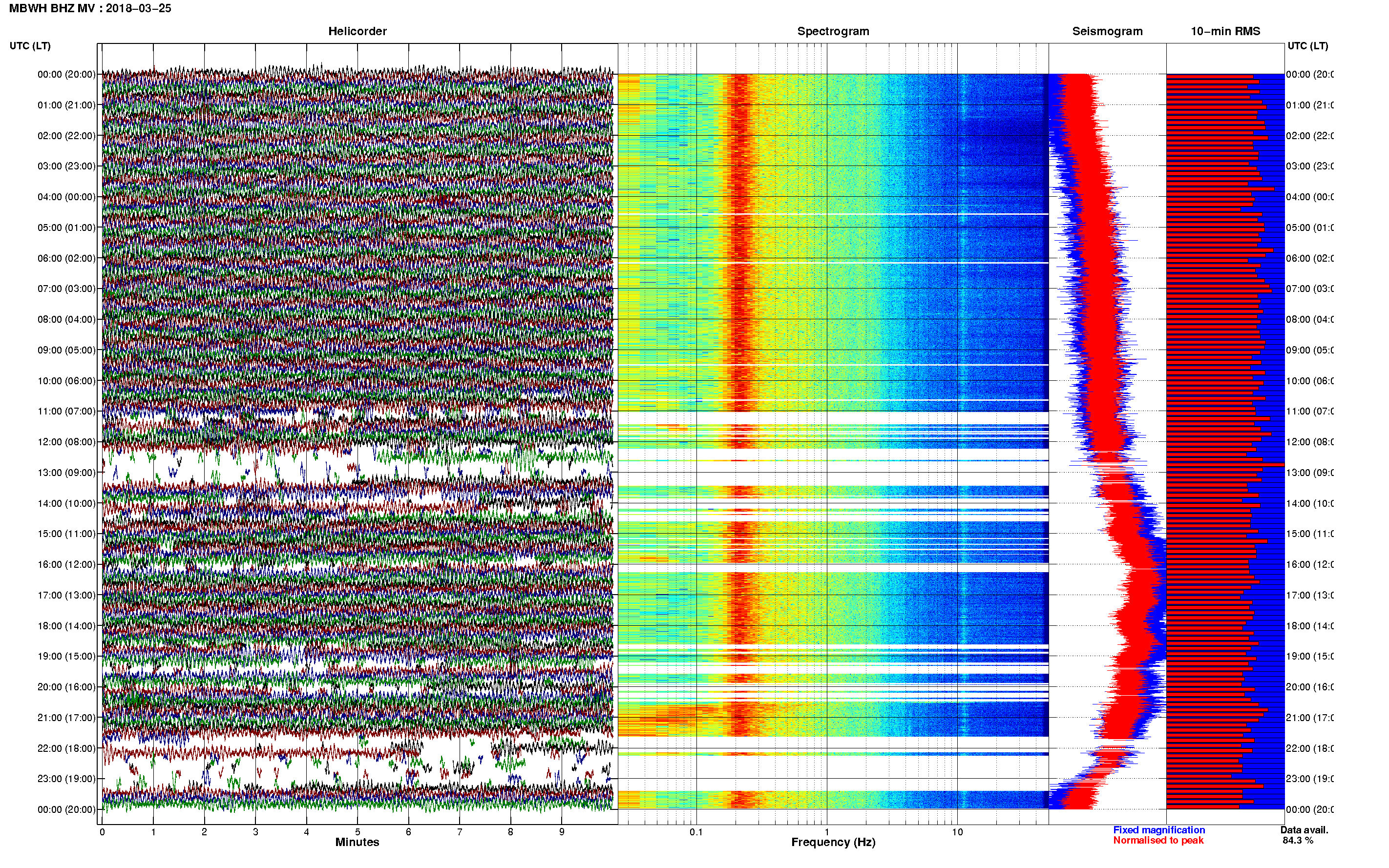Select the '0.1' frequency tick label

click(696, 832)
